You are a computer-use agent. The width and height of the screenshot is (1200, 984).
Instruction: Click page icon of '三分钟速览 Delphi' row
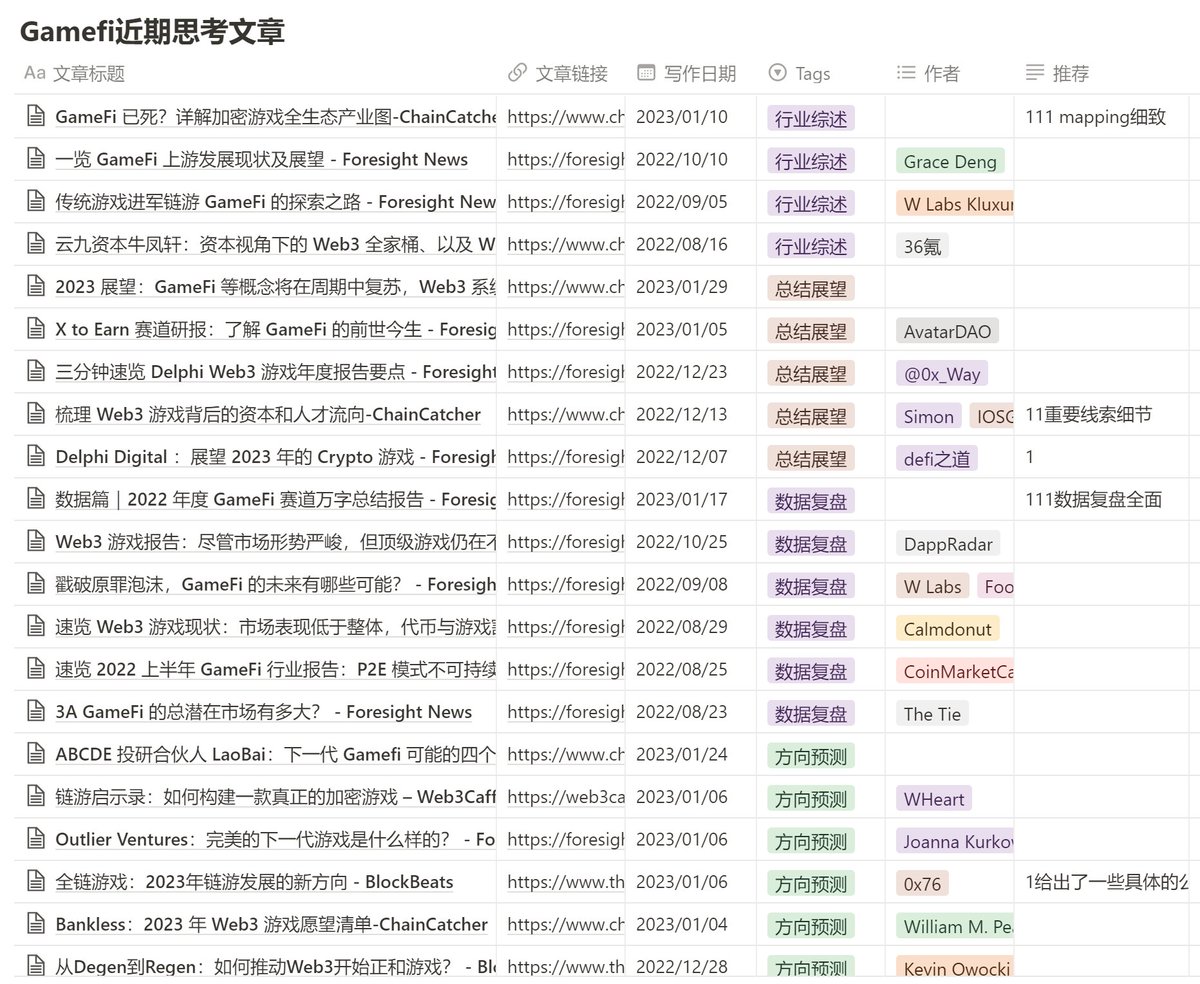[36, 371]
